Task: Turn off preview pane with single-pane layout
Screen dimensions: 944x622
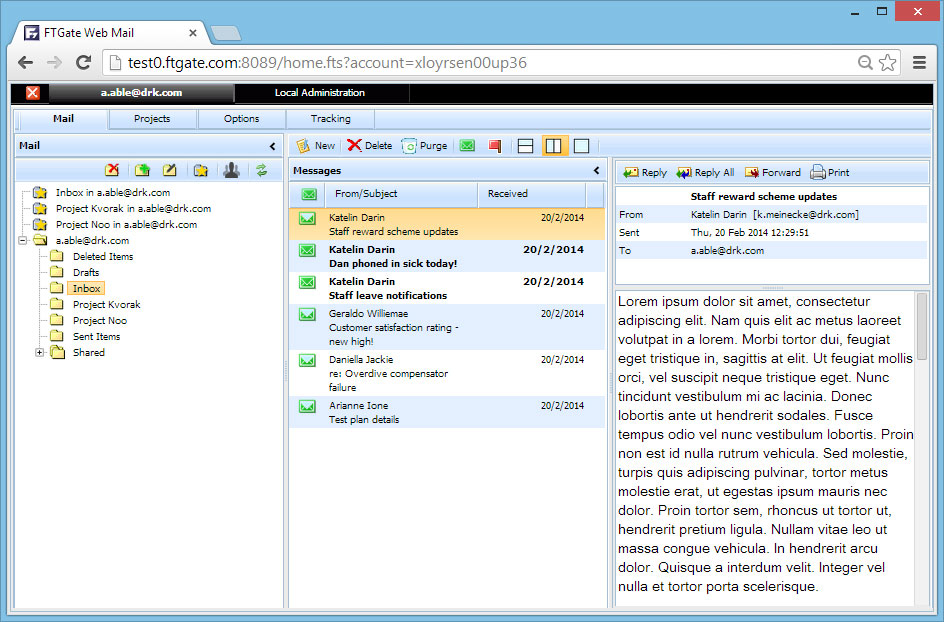Action: (x=582, y=146)
